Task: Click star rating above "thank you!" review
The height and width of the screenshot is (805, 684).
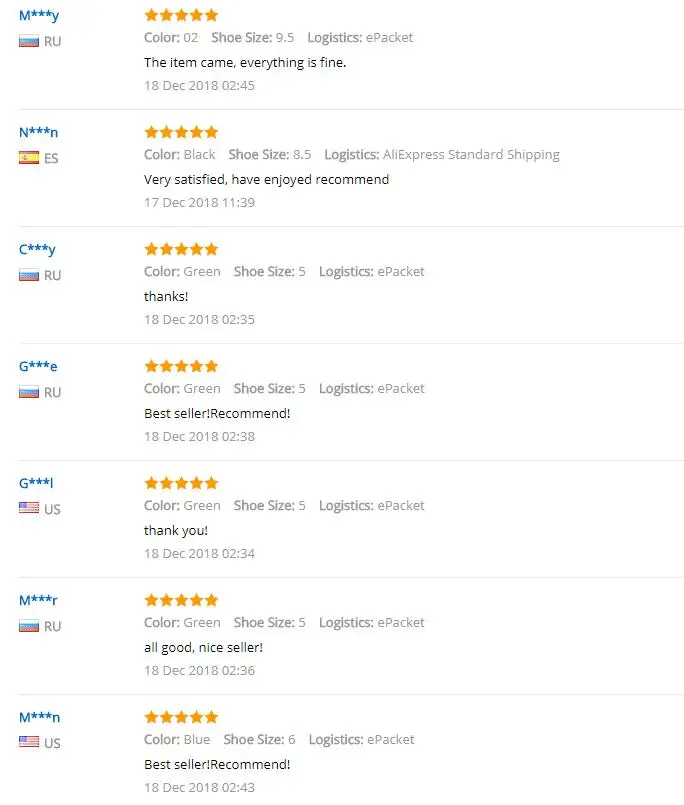Action: coord(181,483)
